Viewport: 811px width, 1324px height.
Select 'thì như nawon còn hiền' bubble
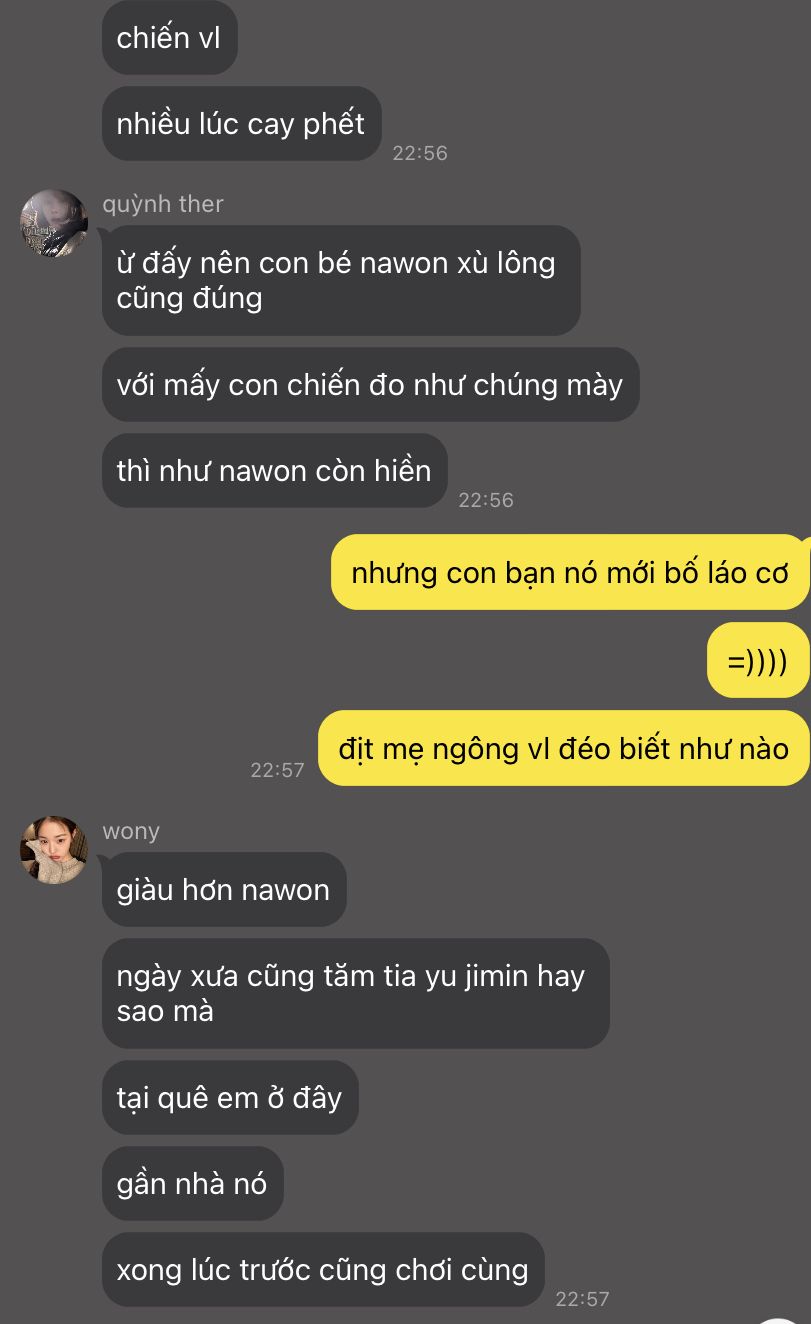pos(274,471)
